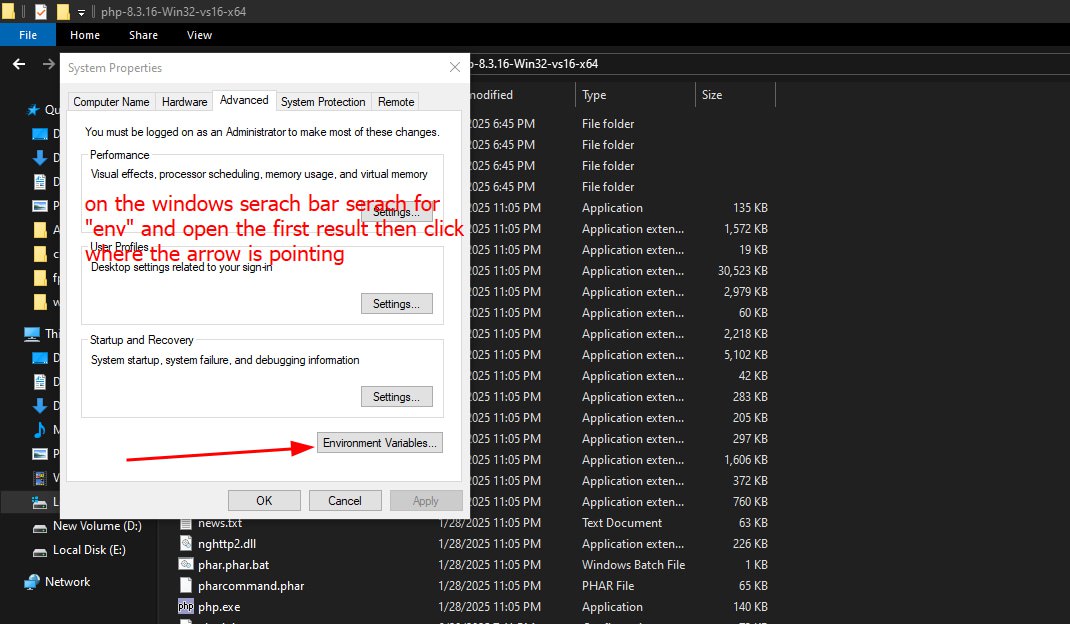This screenshot has width=1070, height=624.
Task: Click the nghttp2.dll file icon
Action: pyautogui.click(x=186, y=543)
